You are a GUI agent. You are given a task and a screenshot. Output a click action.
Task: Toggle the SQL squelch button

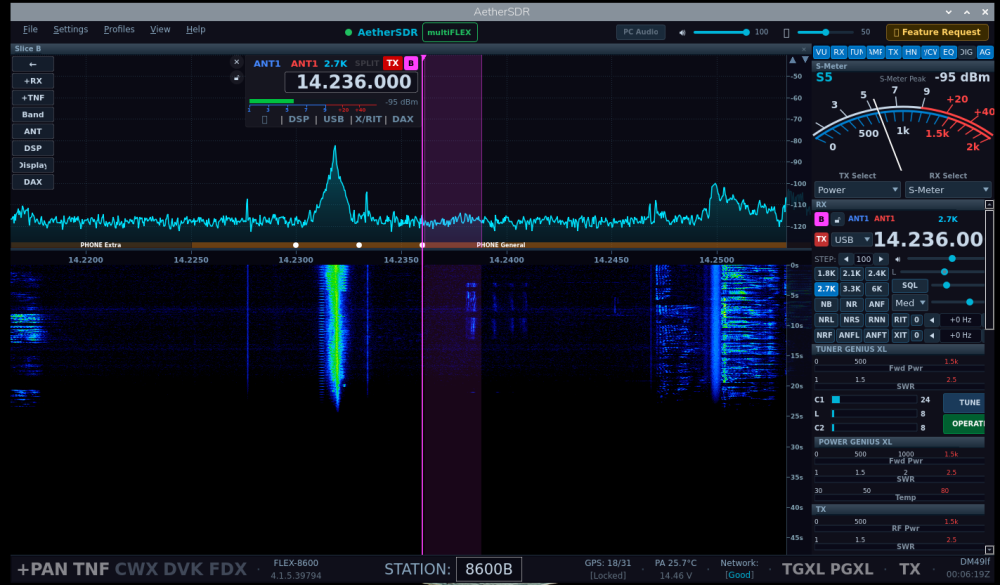pos(909,286)
